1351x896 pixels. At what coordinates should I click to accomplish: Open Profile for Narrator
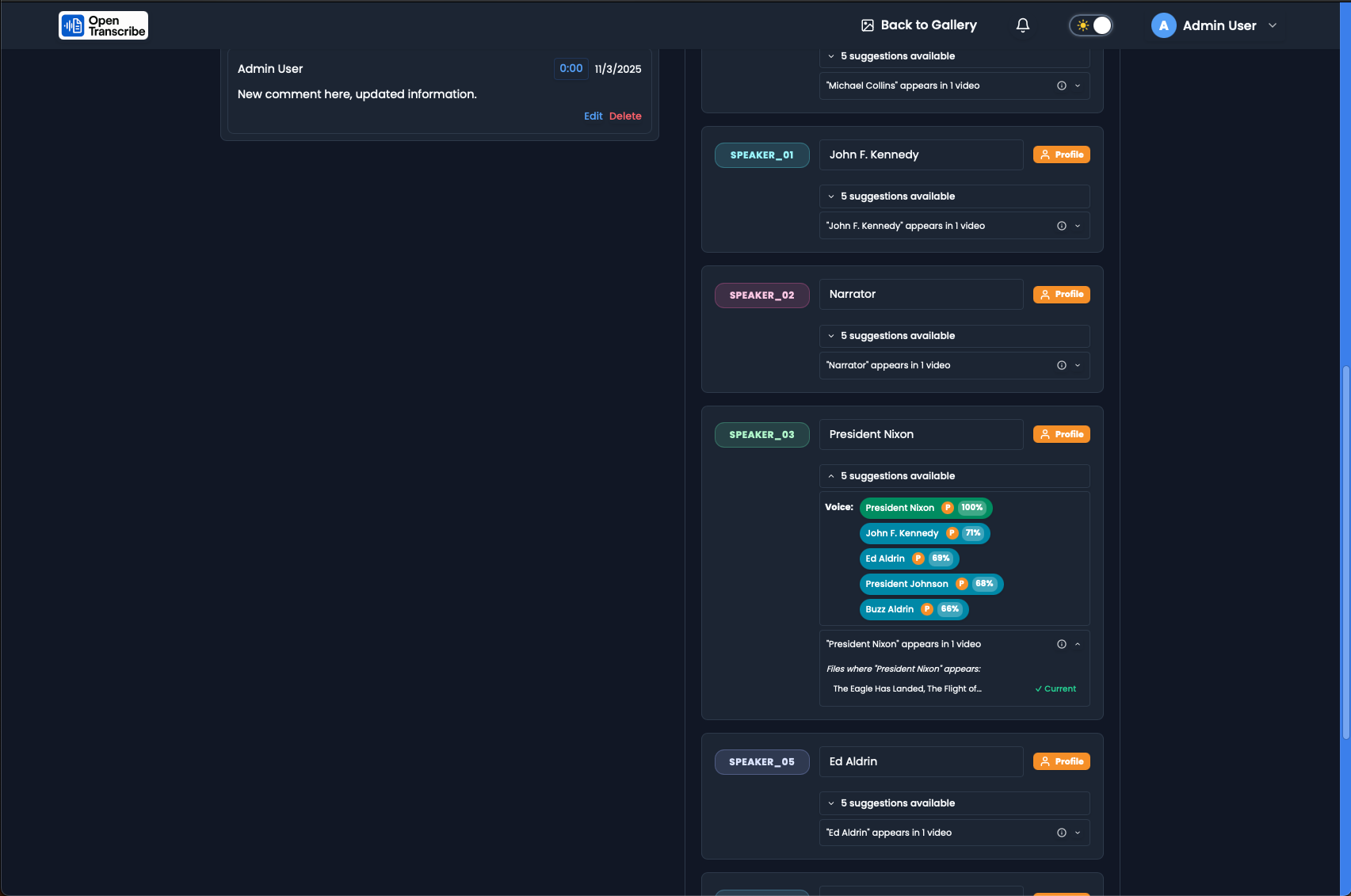[x=1062, y=295]
